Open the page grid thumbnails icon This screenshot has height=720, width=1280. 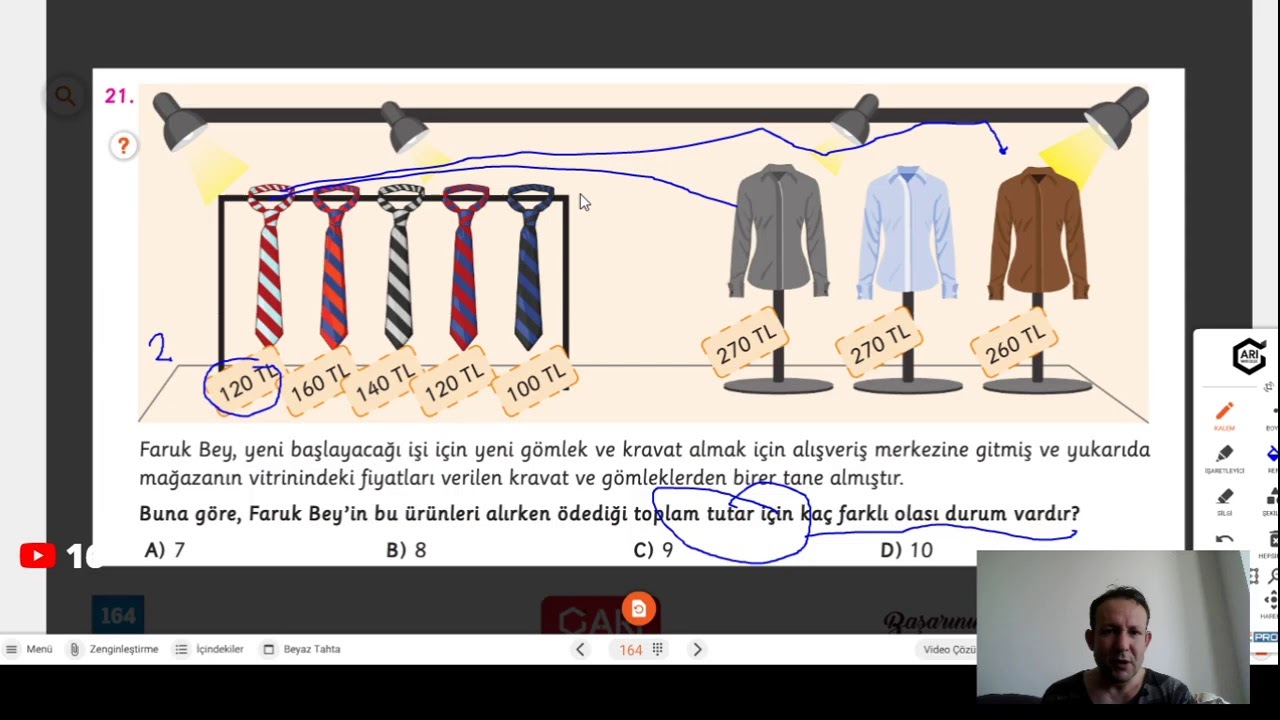tap(658, 649)
